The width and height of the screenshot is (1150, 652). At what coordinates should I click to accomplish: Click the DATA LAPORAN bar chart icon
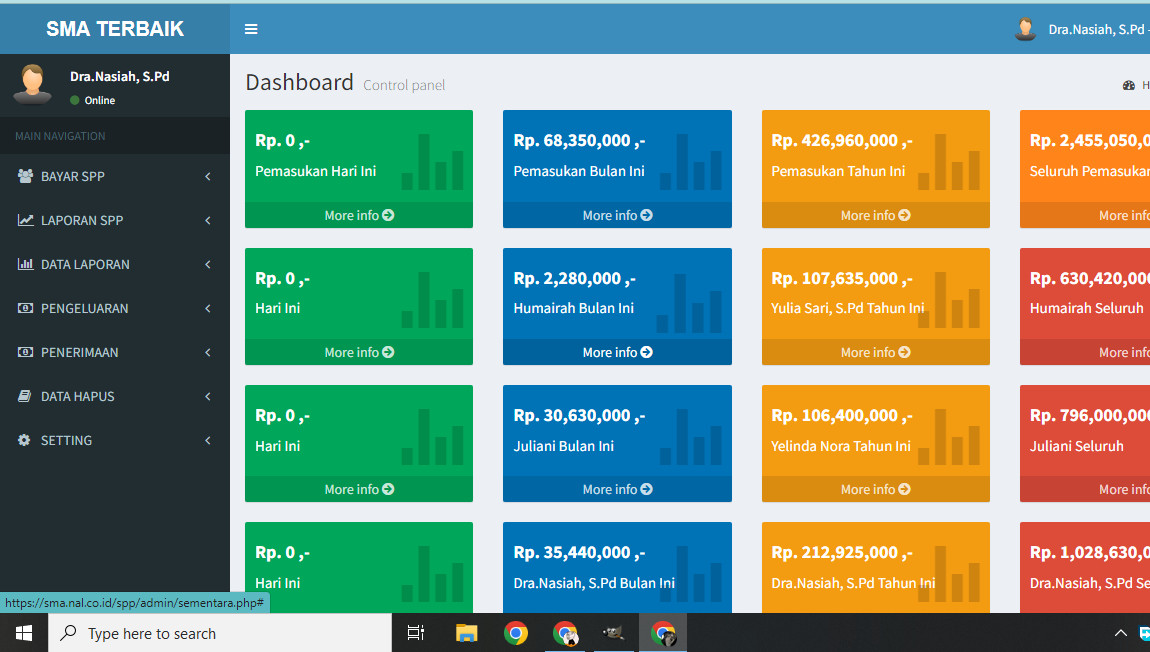[x=25, y=264]
